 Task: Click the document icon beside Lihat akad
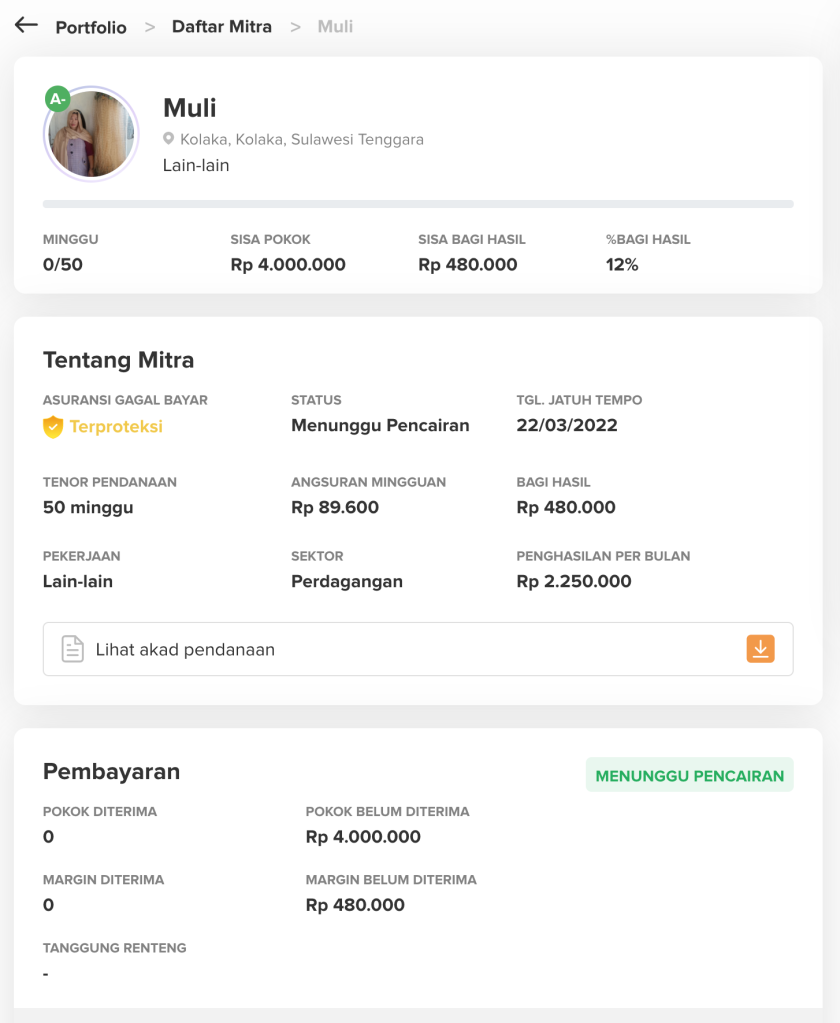point(72,649)
